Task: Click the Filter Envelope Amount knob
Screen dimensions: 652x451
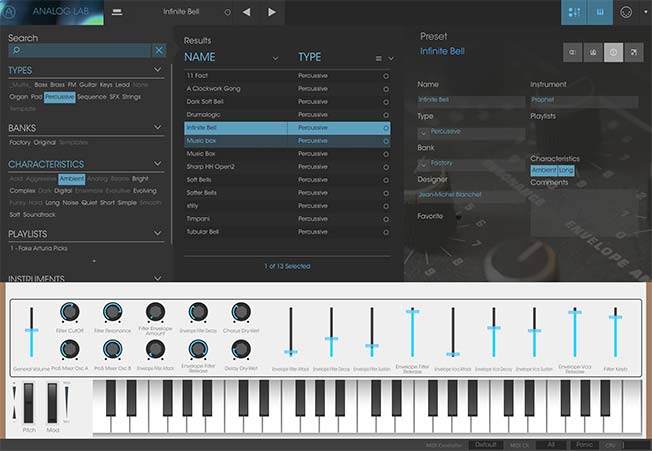Action: (x=155, y=312)
